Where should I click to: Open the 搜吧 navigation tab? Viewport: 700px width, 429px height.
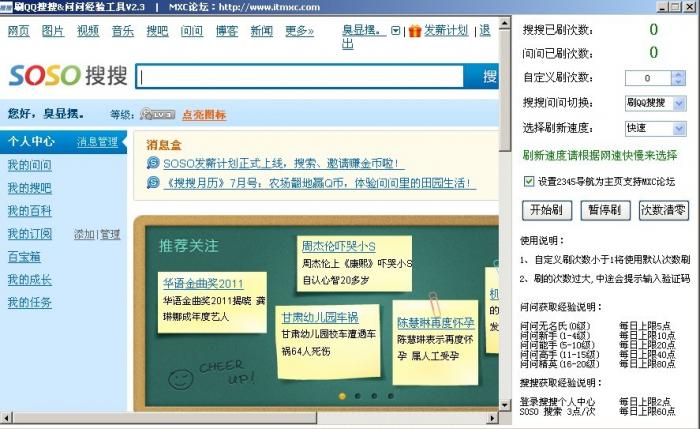pos(158,31)
